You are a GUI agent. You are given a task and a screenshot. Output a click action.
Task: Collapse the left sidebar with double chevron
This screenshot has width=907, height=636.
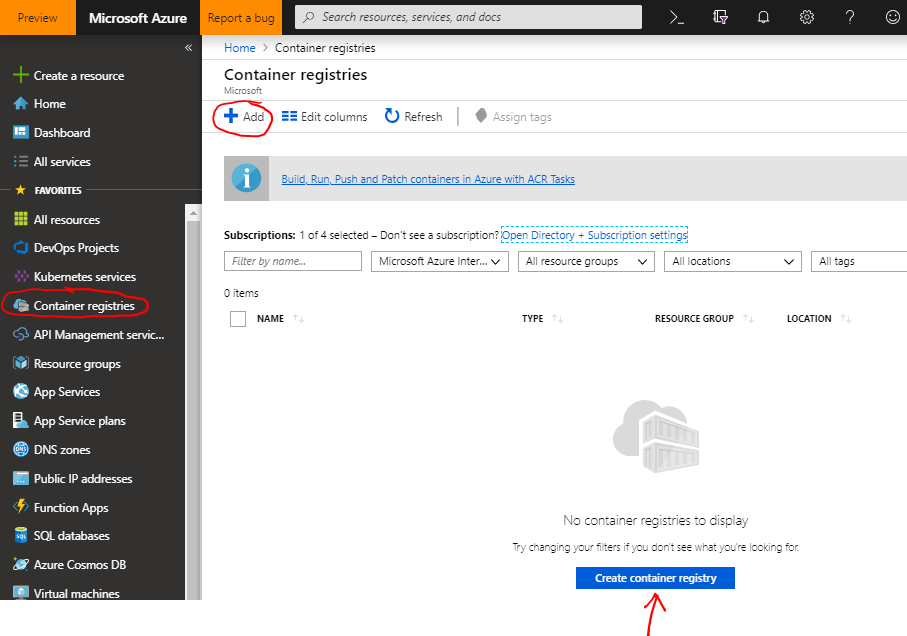[188, 47]
